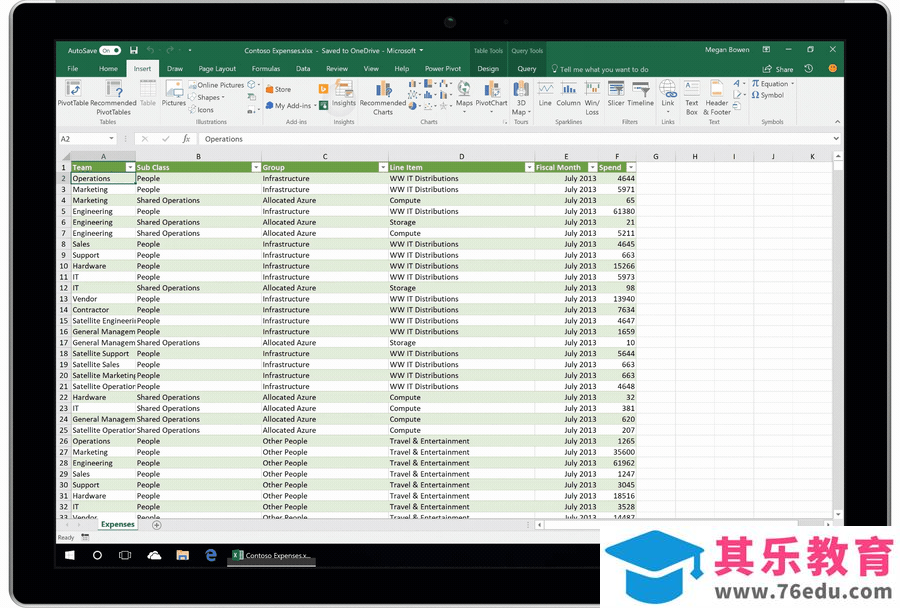Insert a hyperlink with Link

[668, 94]
